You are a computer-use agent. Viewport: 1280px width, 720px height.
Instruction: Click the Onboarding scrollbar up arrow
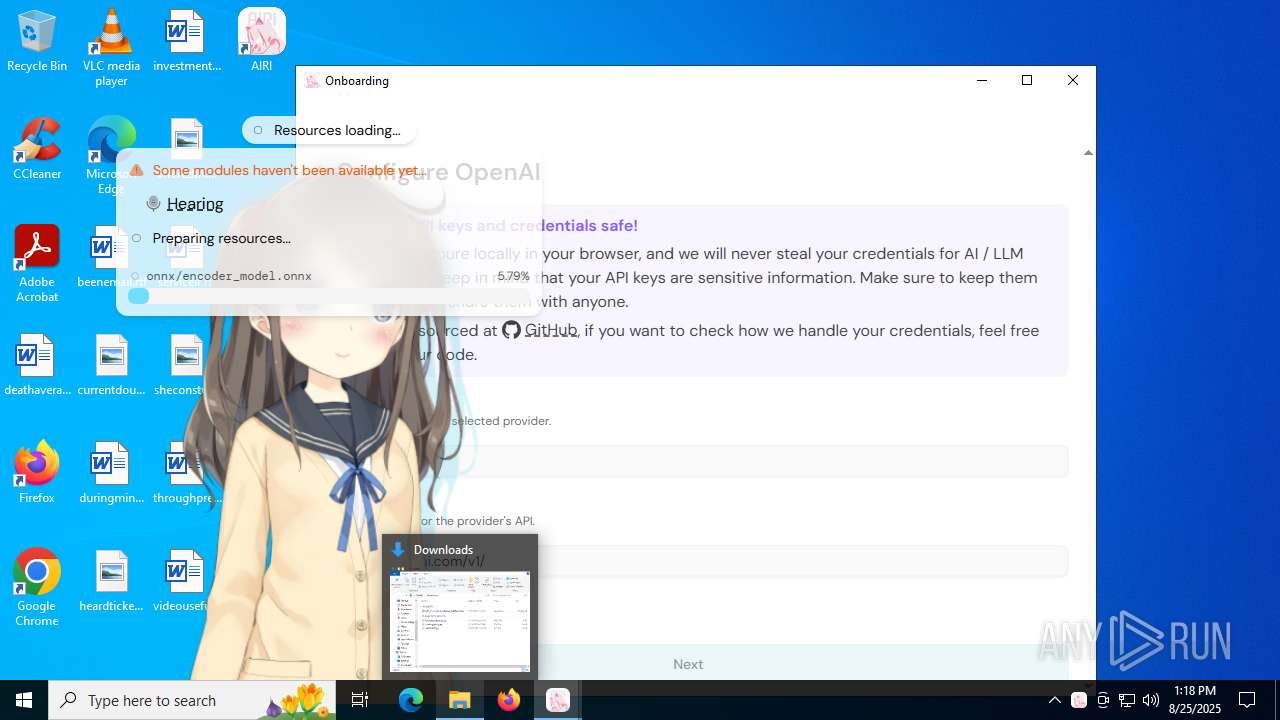(x=1088, y=153)
